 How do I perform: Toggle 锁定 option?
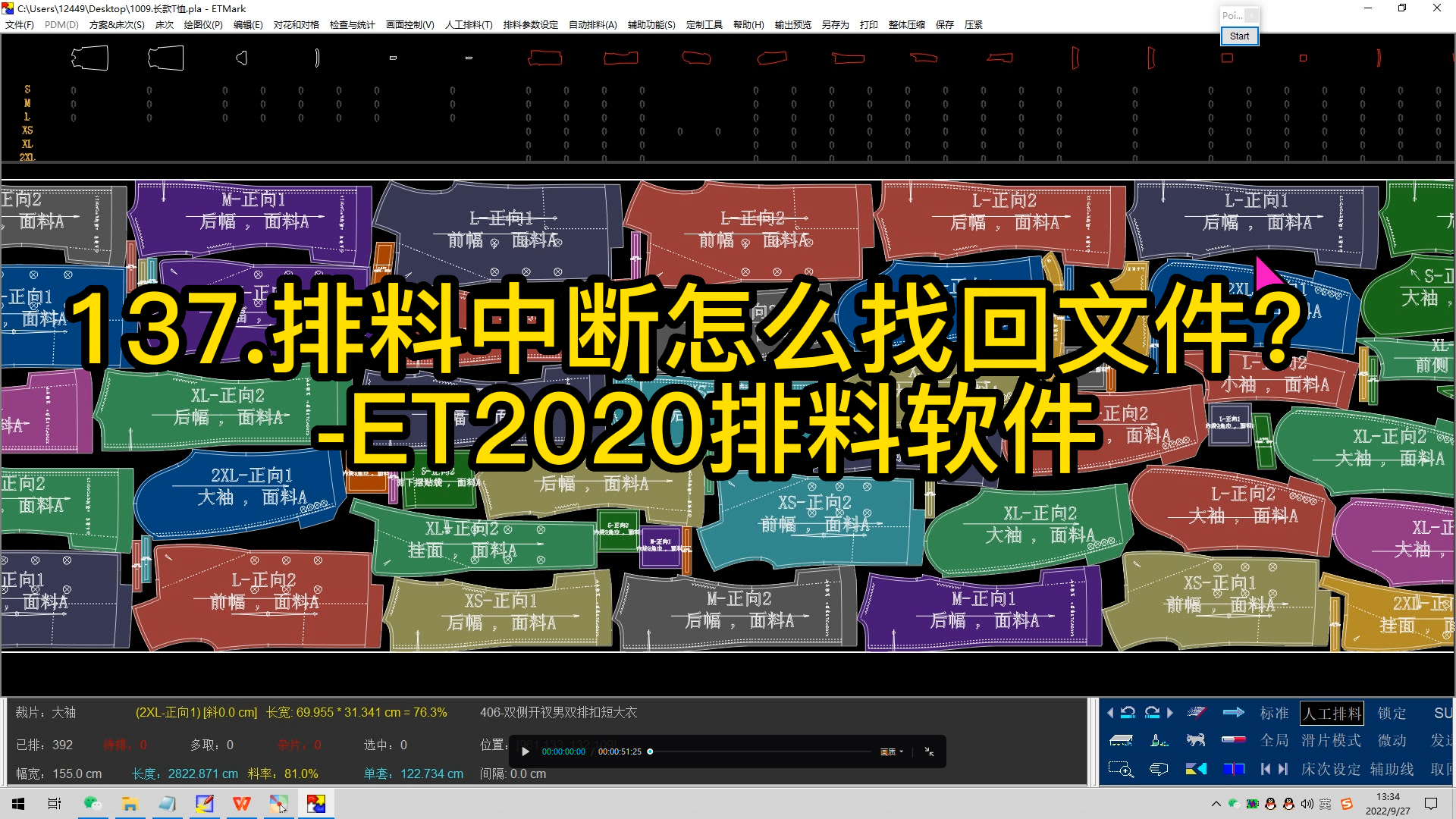[1392, 713]
